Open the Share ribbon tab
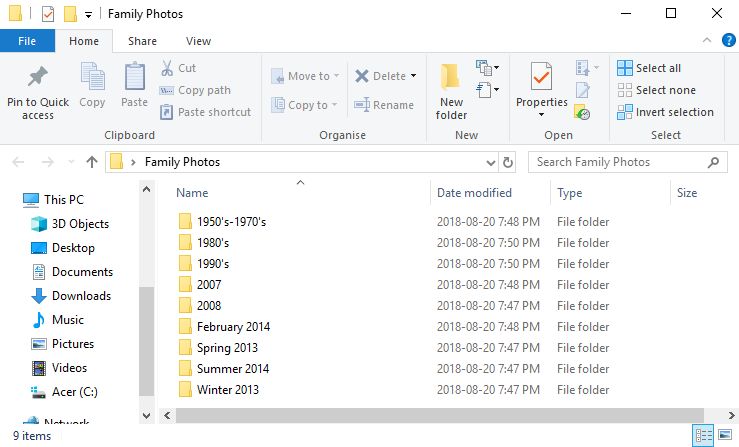This screenshot has height=447, width=739. pos(142,41)
